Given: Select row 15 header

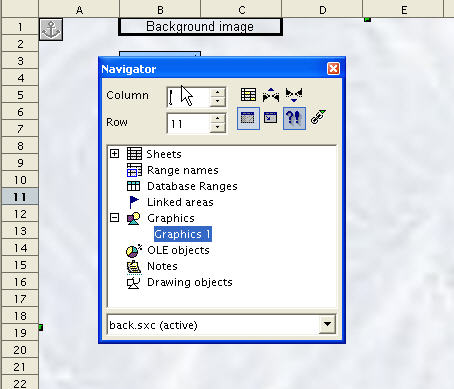Looking at the screenshot, I should coord(20,265).
